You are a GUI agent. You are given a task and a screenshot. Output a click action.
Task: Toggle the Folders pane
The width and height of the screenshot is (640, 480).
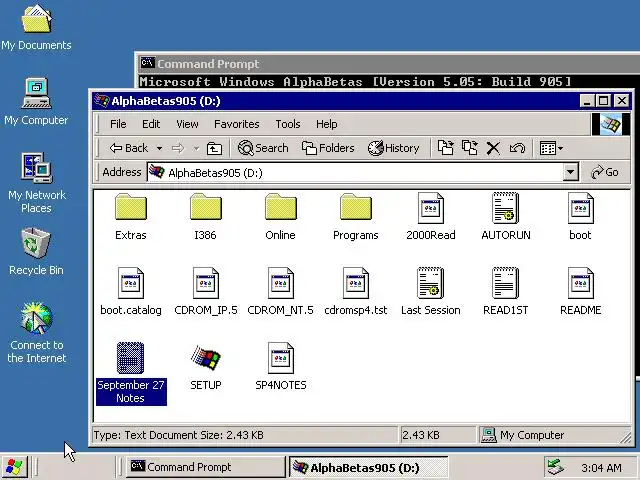click(x=328, y=148)
